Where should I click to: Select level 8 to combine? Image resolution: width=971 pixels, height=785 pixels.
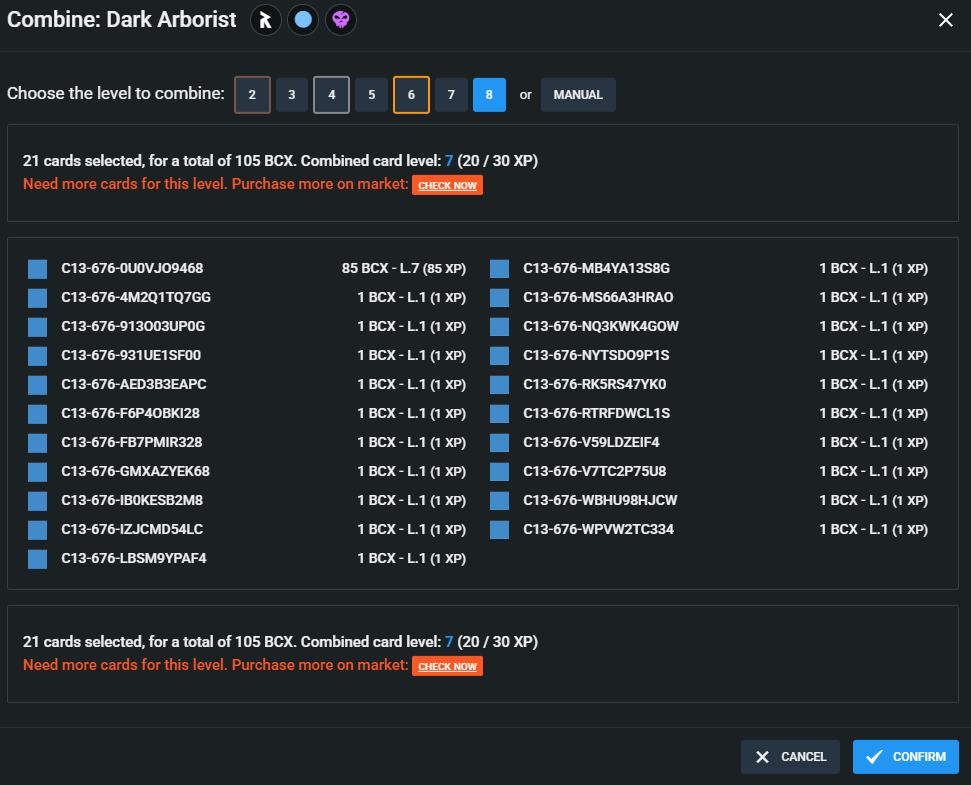[489, 95]
